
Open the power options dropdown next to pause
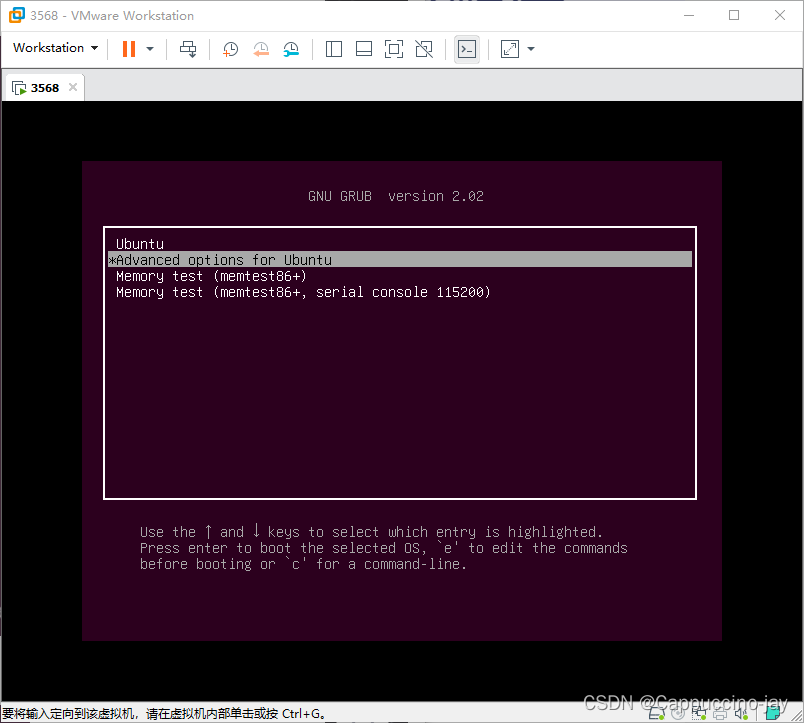[150, 49]
